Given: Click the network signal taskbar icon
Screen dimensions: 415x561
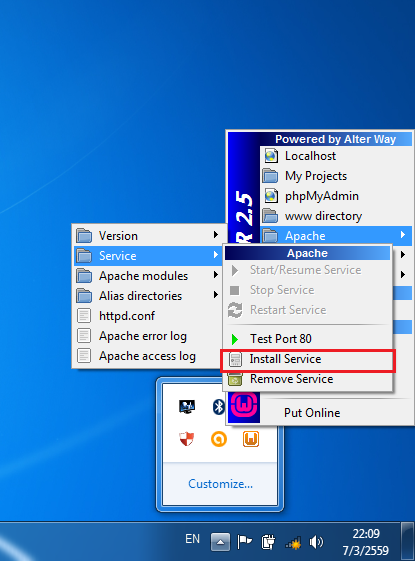Looking at the screenshot, I should tap(293, 543).
